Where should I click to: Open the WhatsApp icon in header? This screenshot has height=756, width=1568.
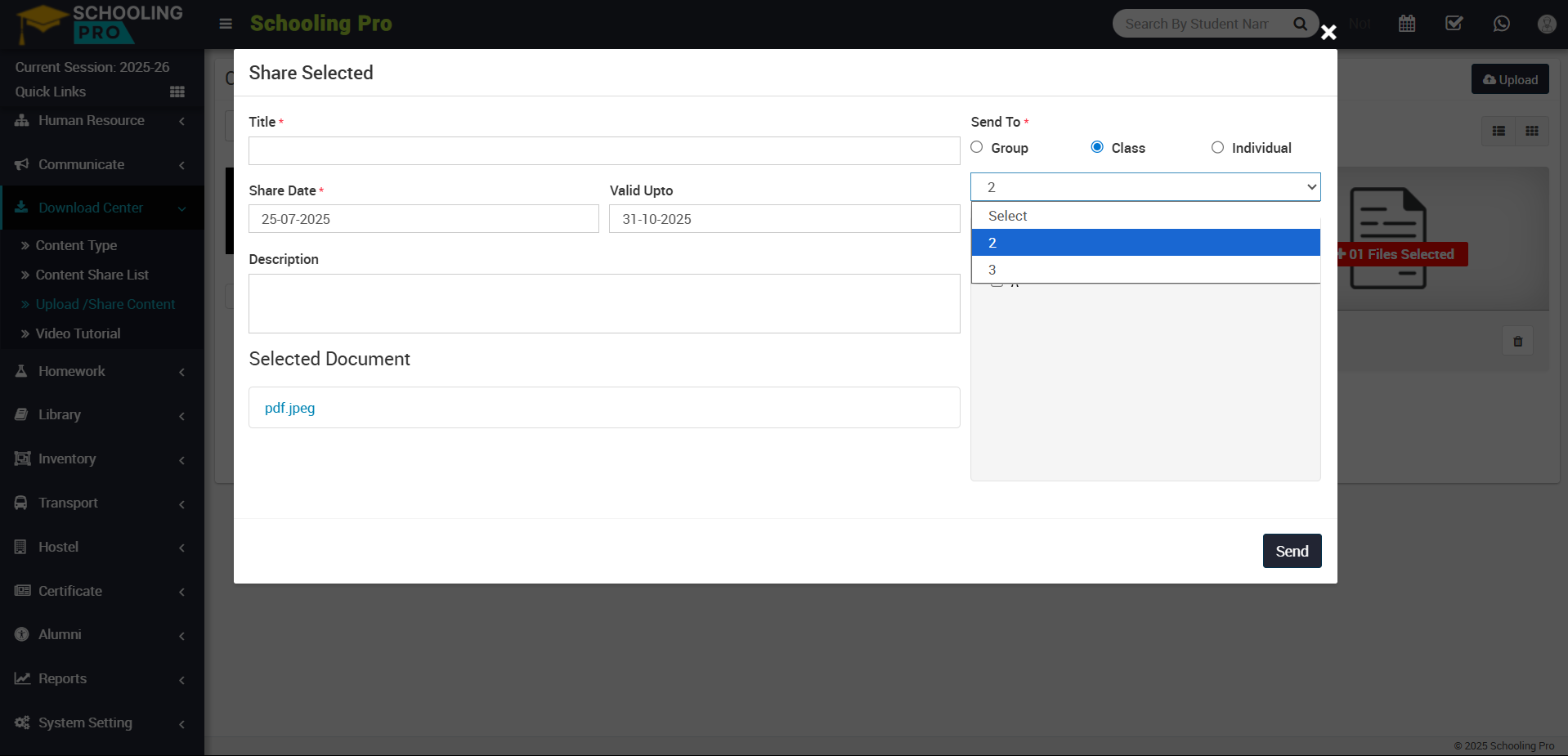coord(1502,24)
